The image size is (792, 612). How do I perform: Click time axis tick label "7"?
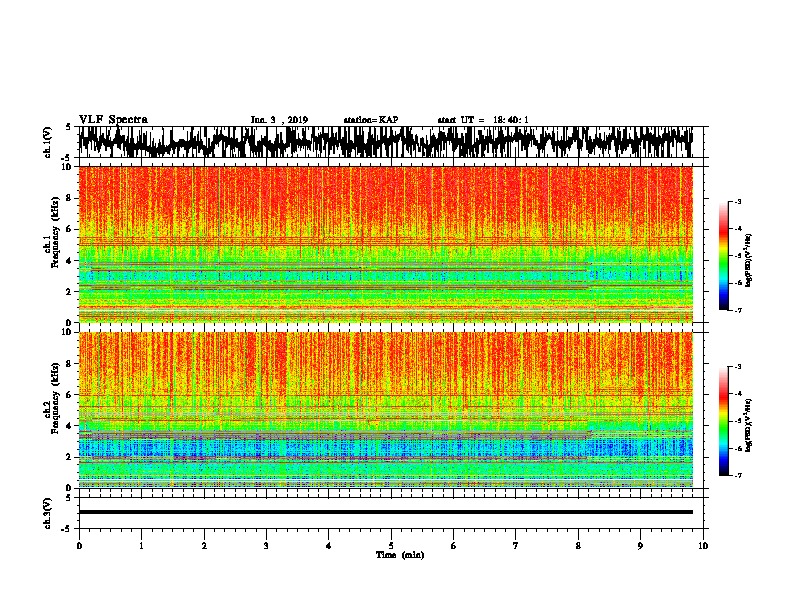click(x=516, y=546)
